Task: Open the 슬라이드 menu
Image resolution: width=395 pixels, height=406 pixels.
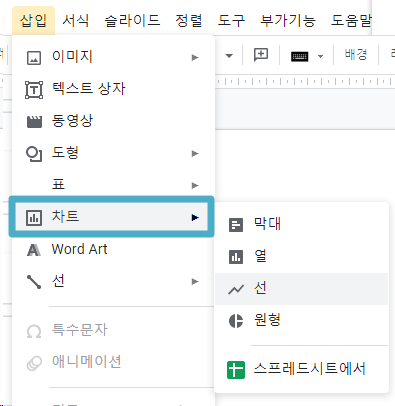Action: pos(132,21)
